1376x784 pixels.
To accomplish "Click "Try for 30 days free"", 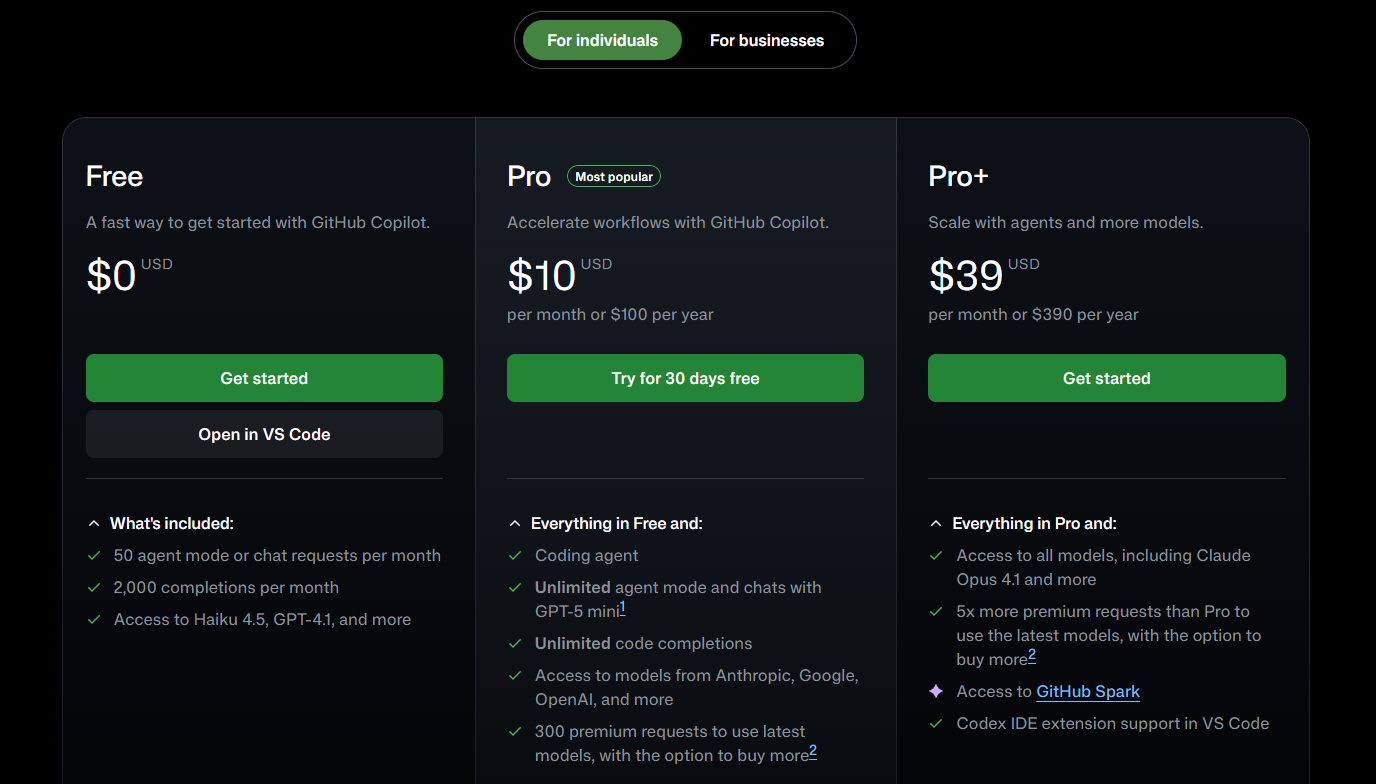I will point(685,378).
